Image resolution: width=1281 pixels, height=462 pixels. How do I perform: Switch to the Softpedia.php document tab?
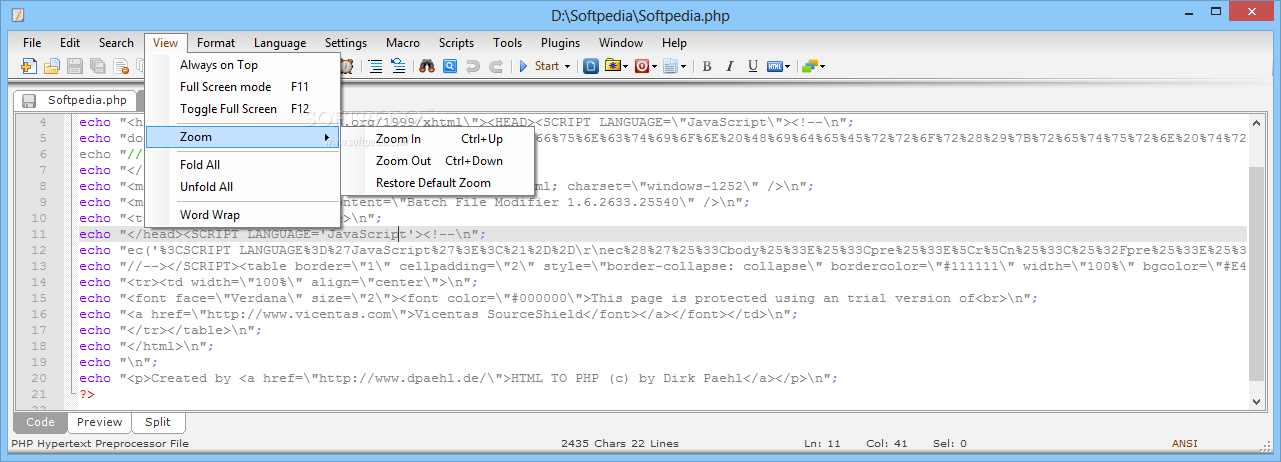[x=76, y=100]
